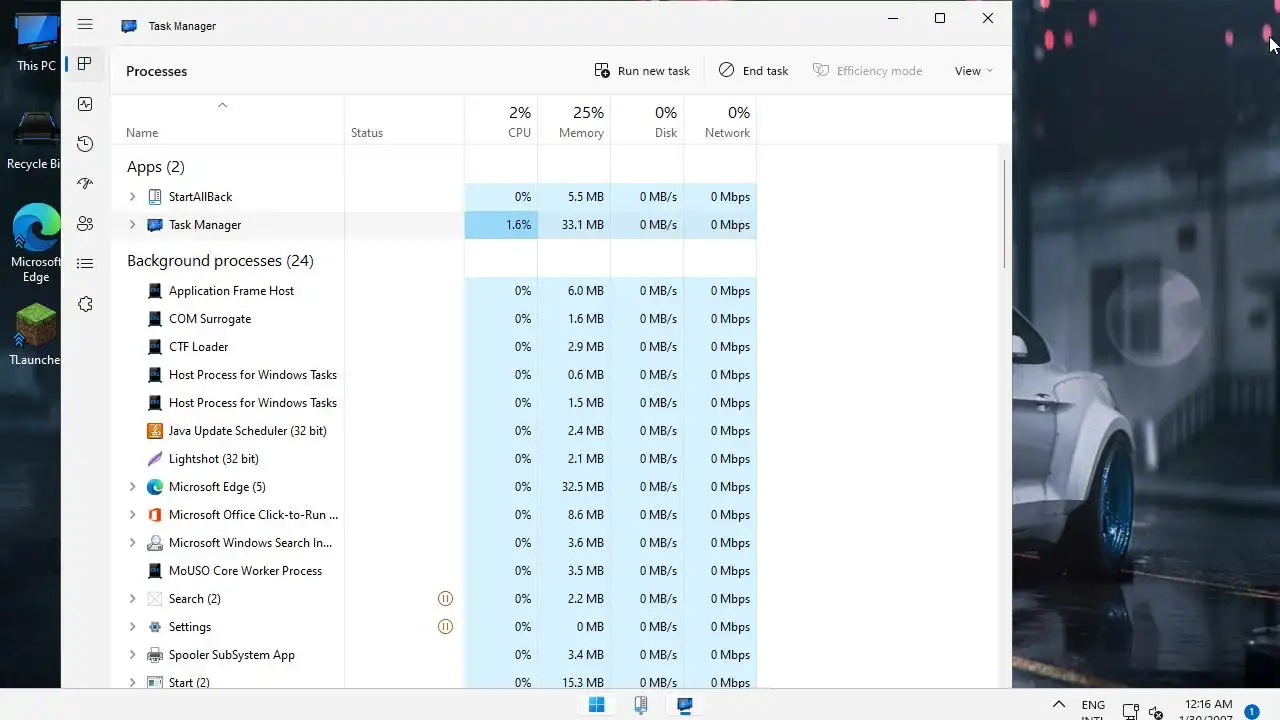Click Background processes (24) heading
This screenshot has width=1280, height=720.
(220, 261)
